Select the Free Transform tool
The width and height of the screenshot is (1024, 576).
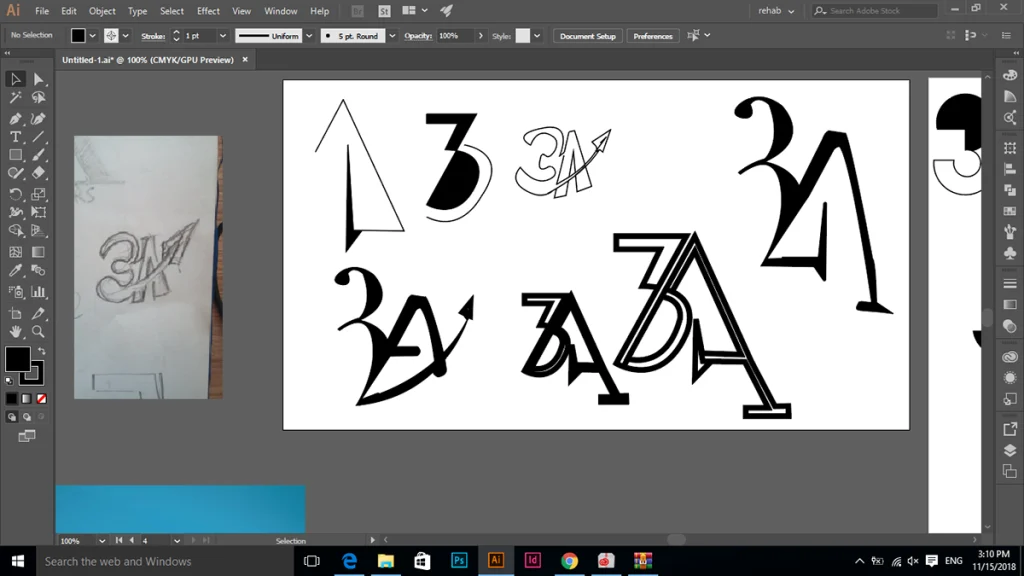39,212
